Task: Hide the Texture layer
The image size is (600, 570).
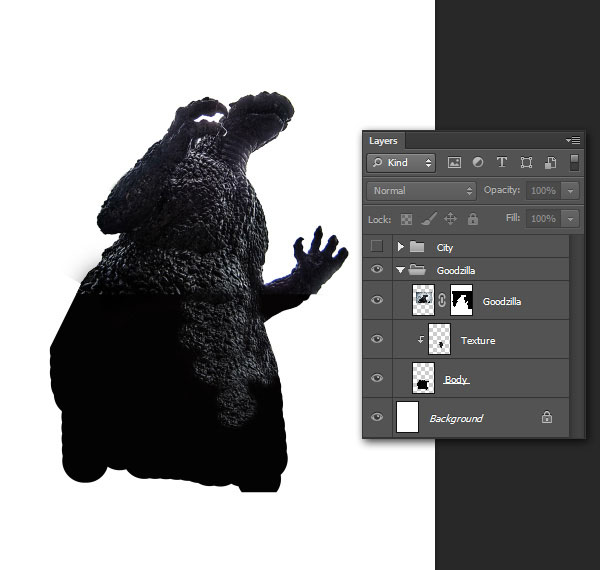Action: pyautogui.click(x=377, y=339)
